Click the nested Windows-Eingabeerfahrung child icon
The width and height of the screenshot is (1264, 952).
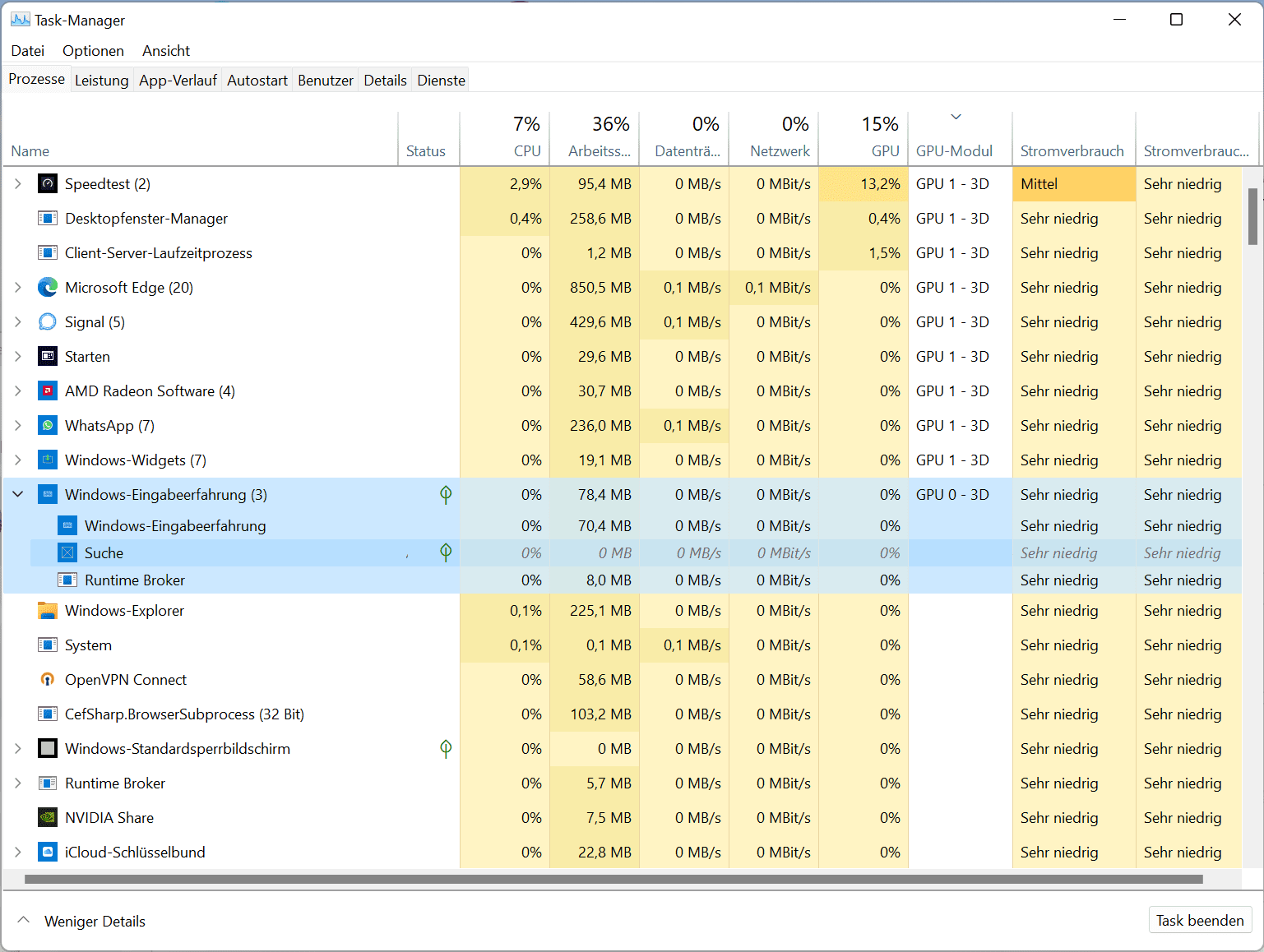[x=67, y=526]
